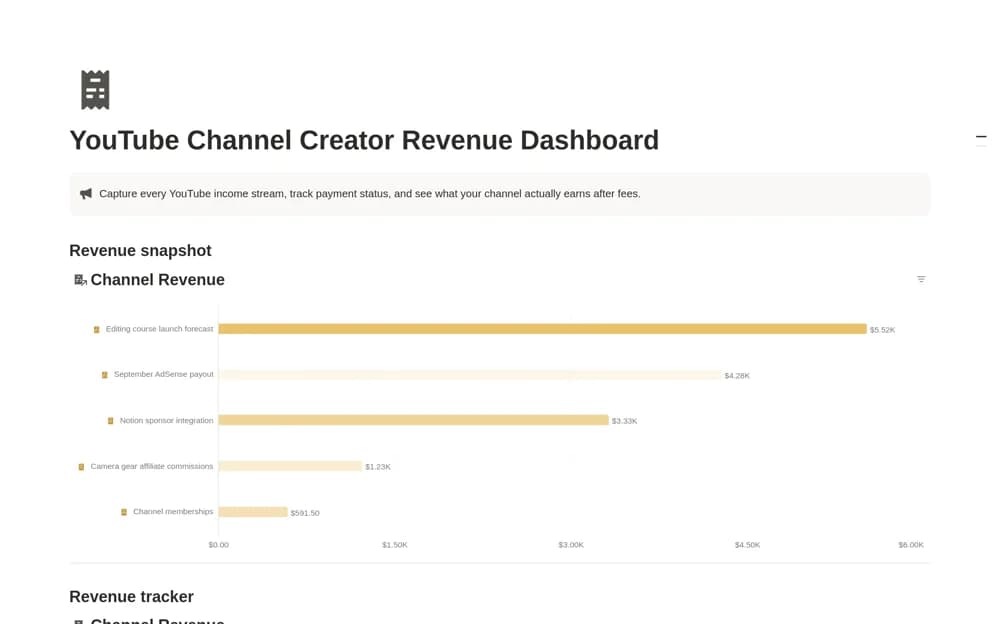The width and height of the screenshot is (1000, 624).
Task: Click the megaphone icon in the callout
Action: click(x=85, y=193)
